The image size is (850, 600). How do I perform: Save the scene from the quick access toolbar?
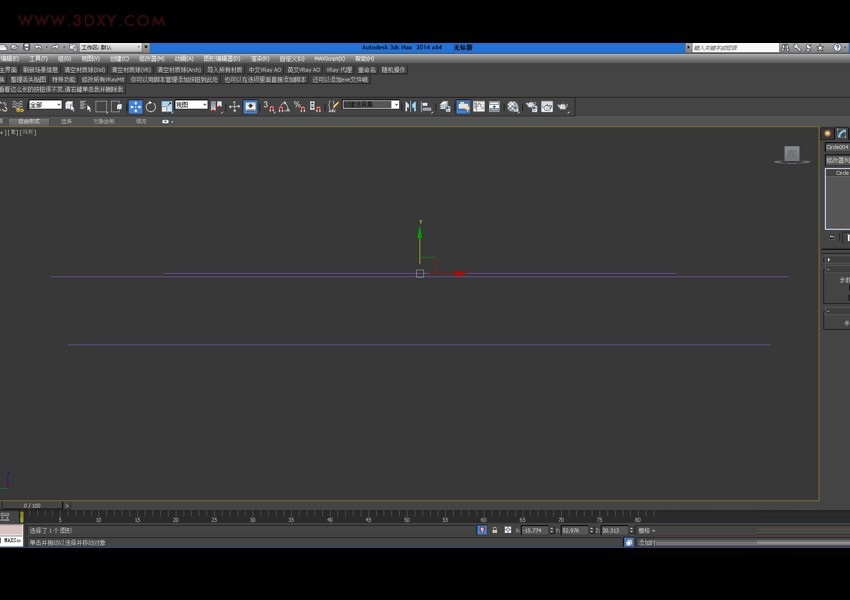pos(26,48)
